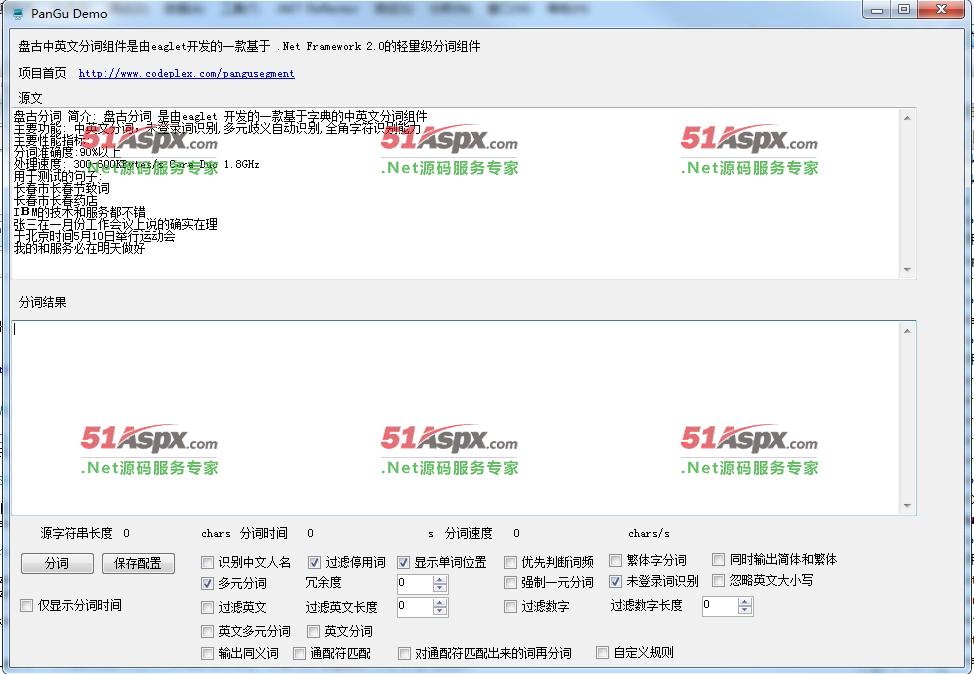This screenshot has width=974, height=674.
Task: Click the line 我的和服务必在明天做好
Action: pos(80,248)
